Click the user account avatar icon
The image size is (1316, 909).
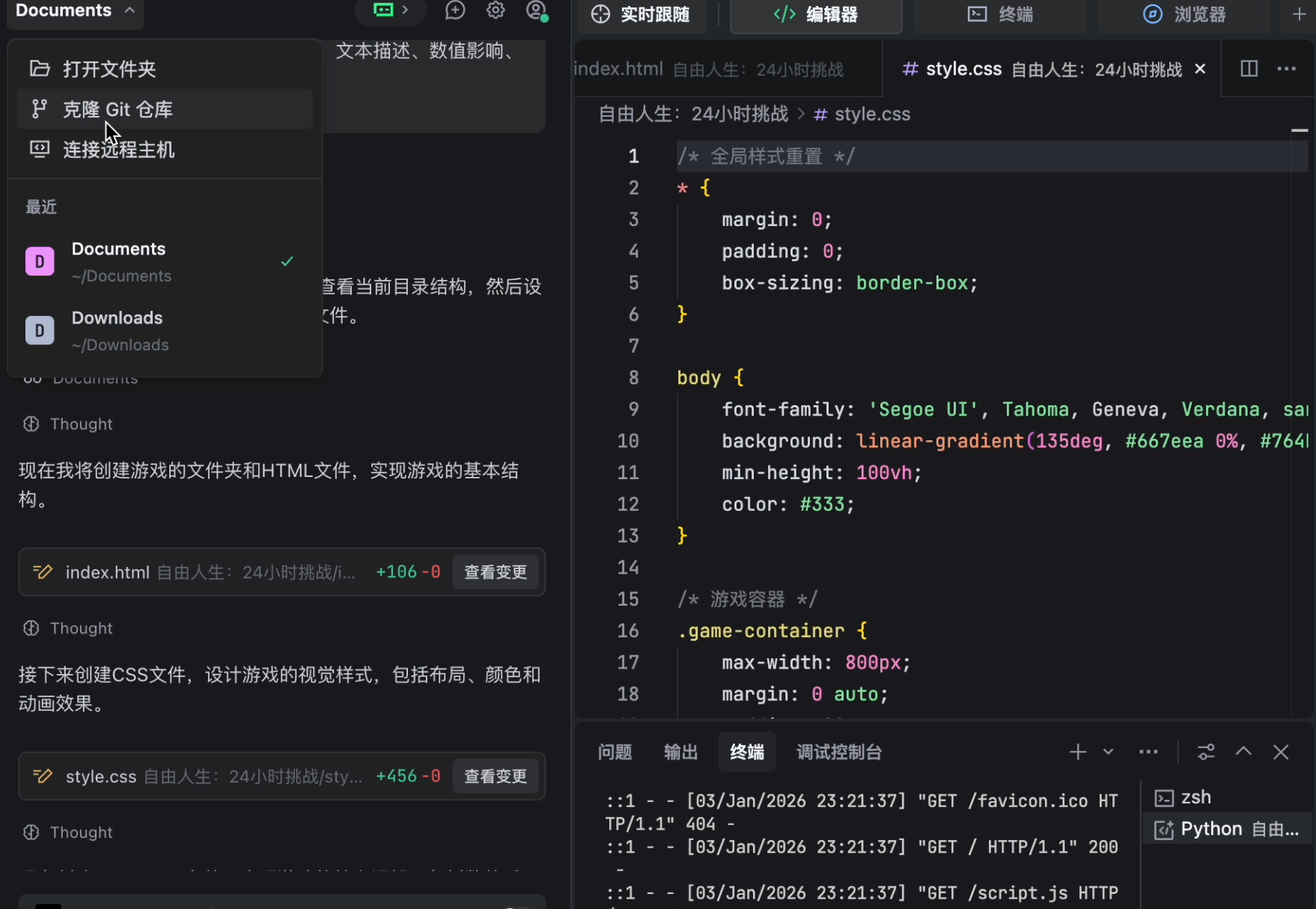point(536,10)
